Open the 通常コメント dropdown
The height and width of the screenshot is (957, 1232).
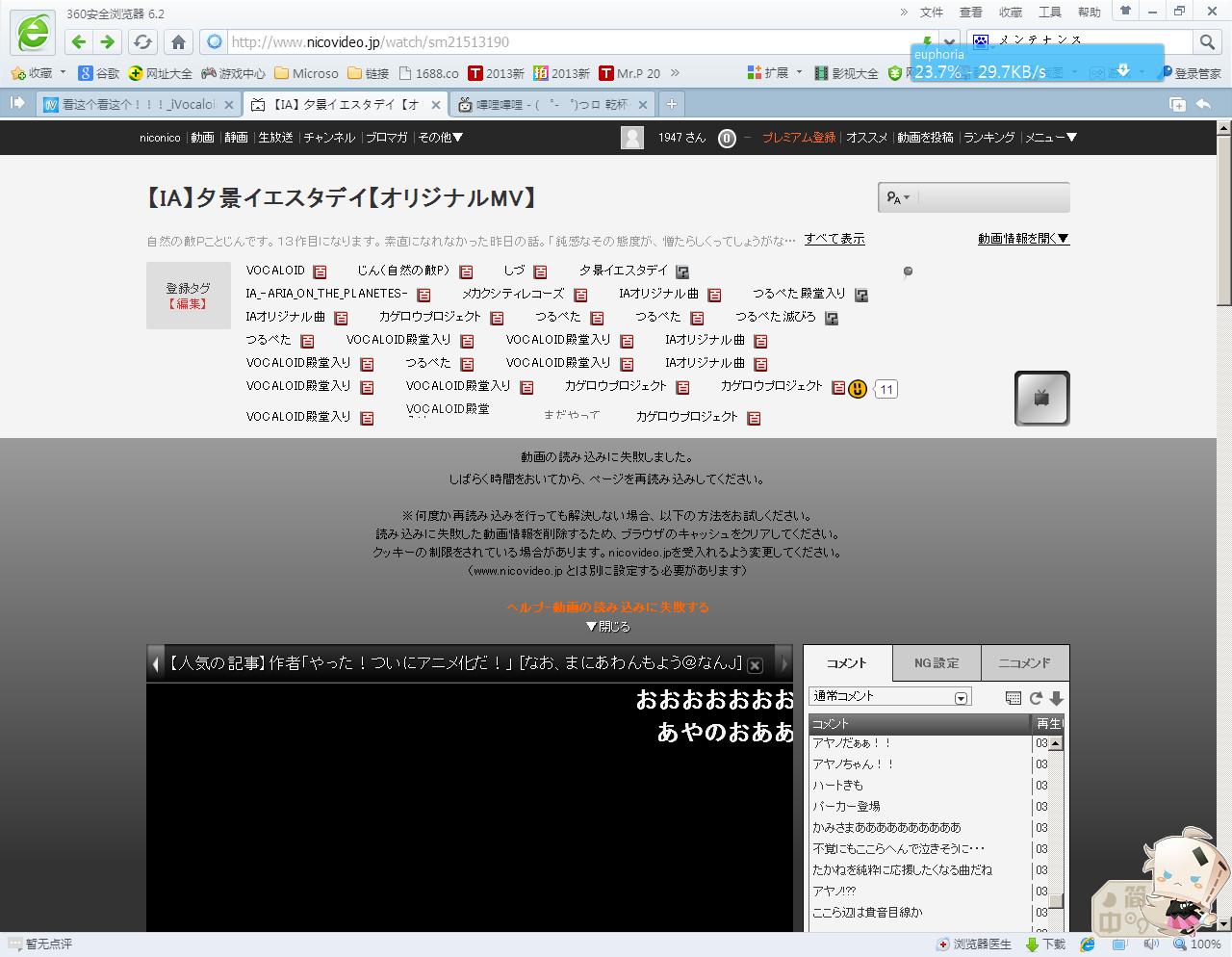pos(890,697)
